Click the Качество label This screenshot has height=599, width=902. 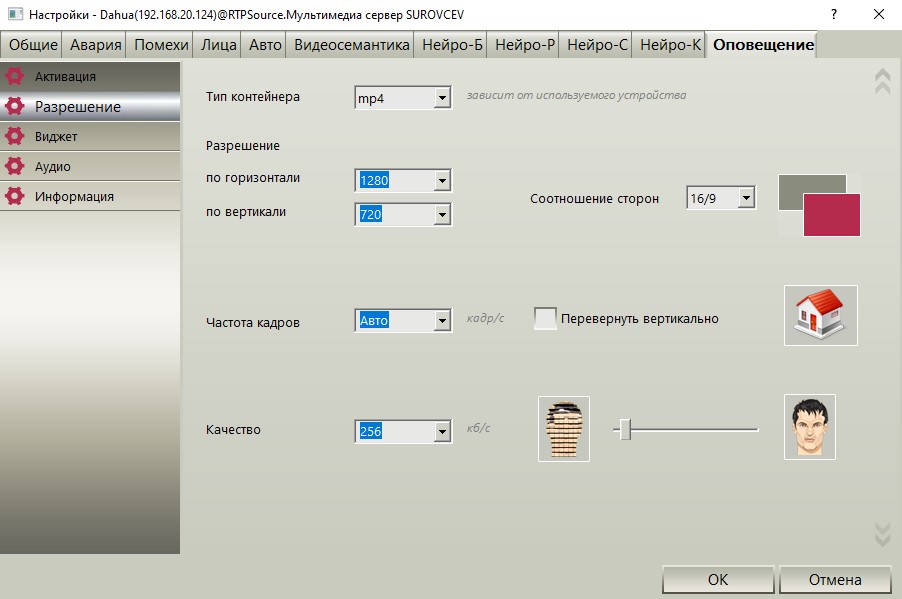click(233, 429)
